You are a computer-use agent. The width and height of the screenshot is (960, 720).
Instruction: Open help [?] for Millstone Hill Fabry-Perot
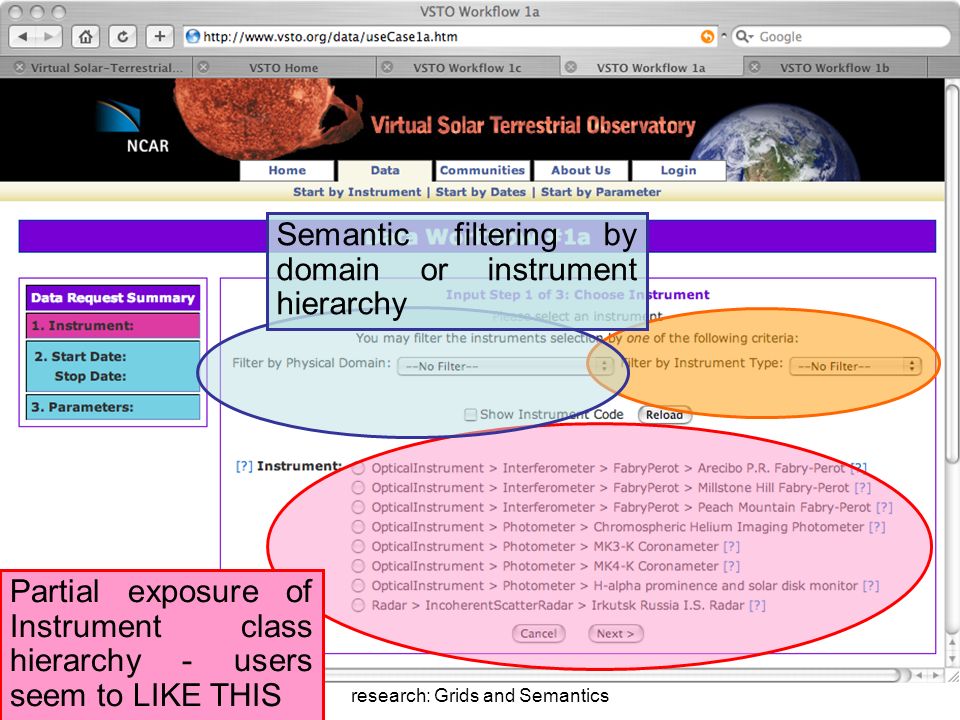863,488
